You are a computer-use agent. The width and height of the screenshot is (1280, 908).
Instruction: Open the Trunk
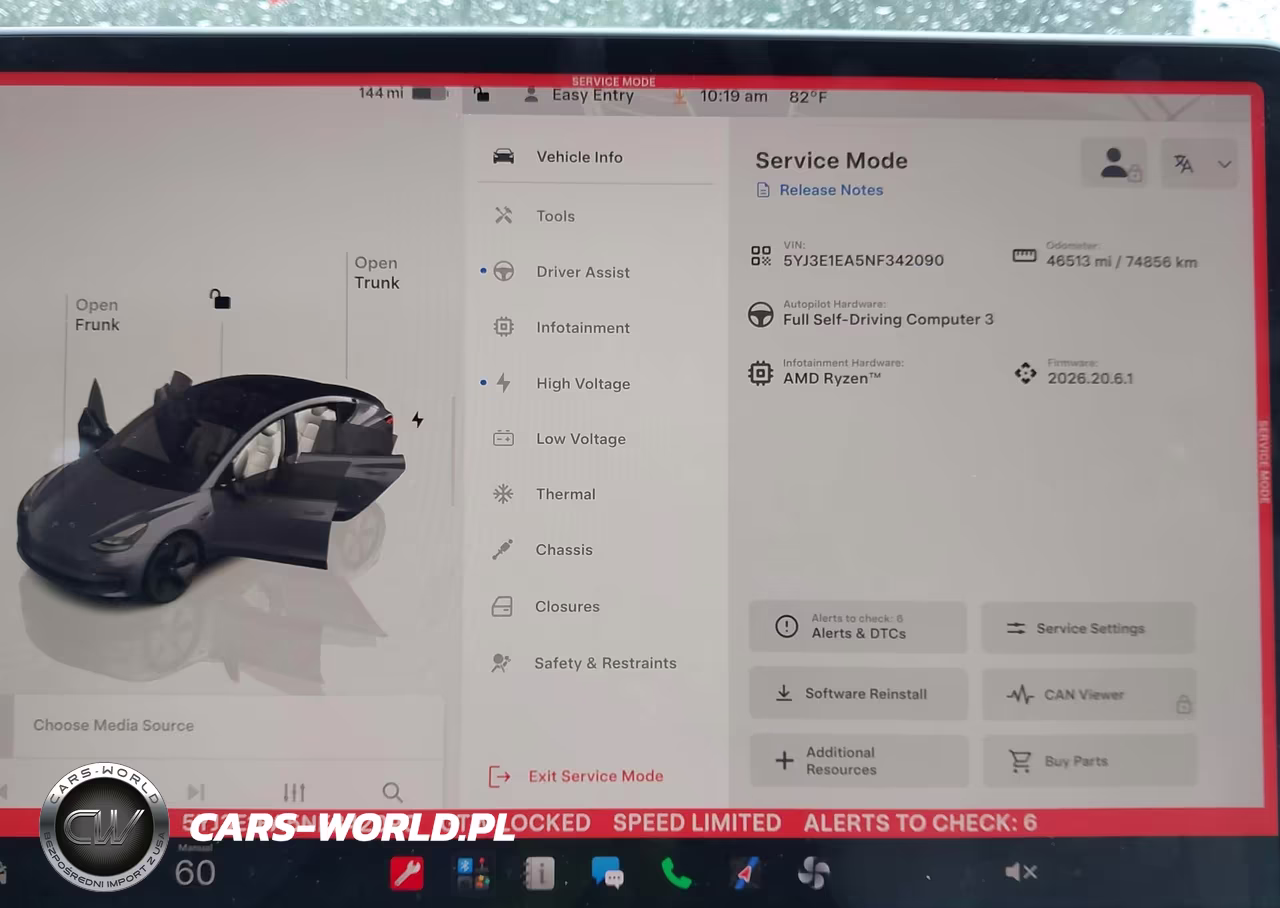(376, 273)
